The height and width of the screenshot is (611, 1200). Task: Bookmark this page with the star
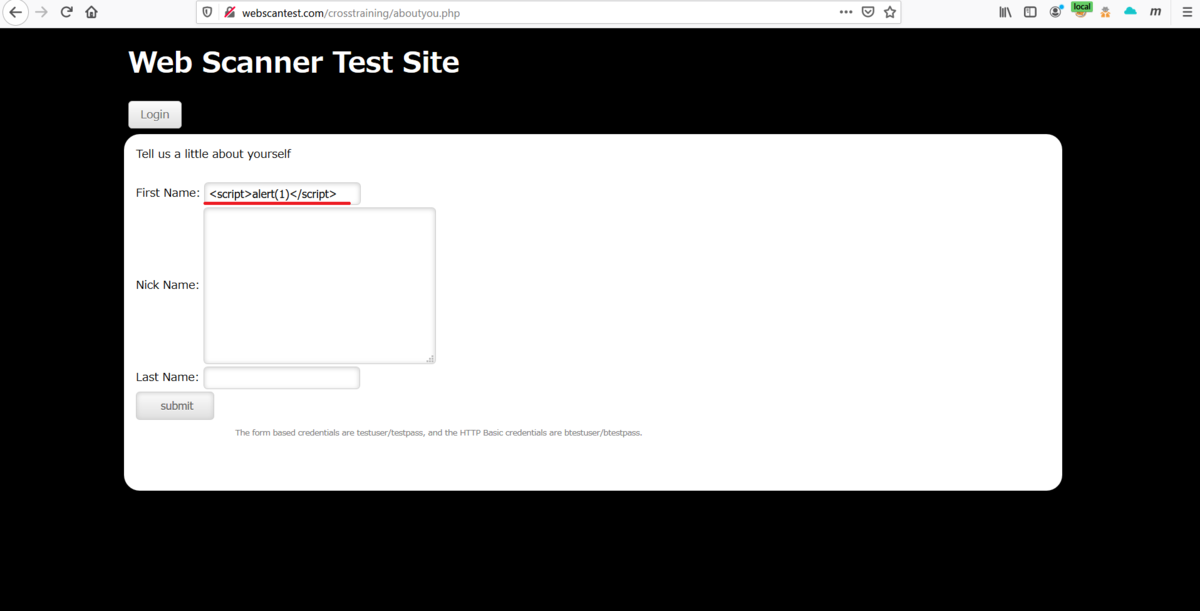point(890,12)
